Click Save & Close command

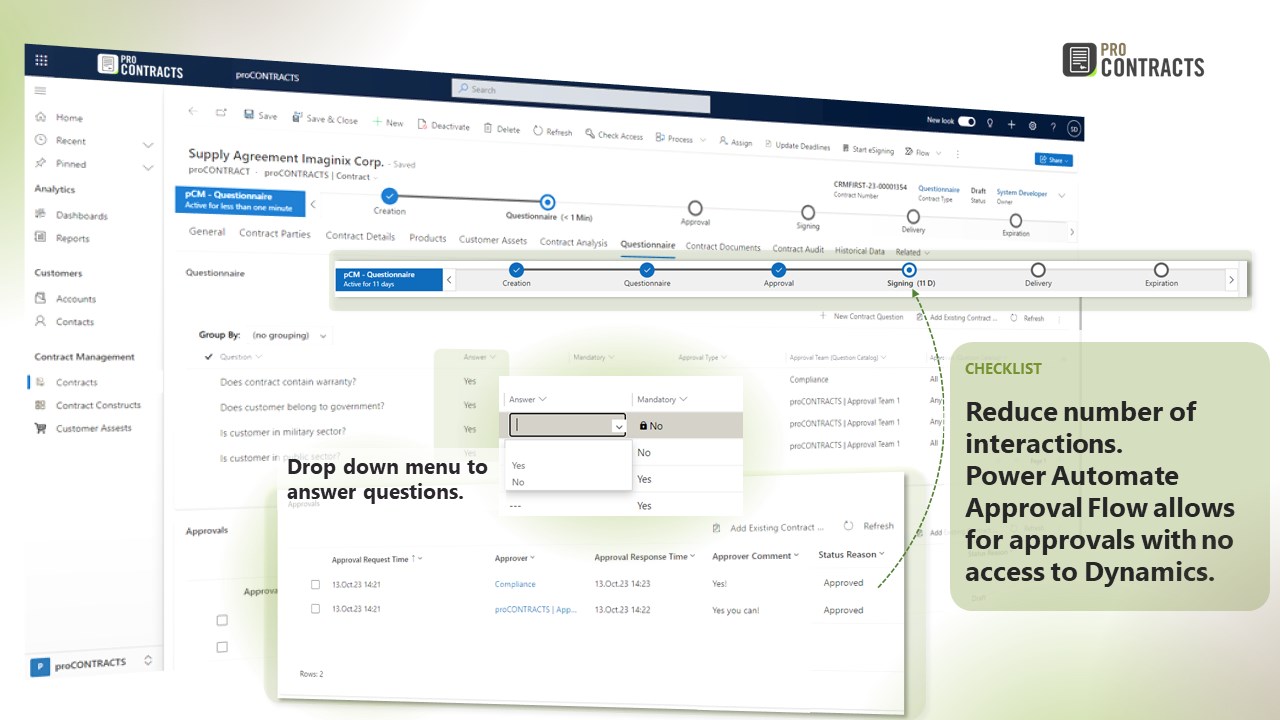(325, 118)
